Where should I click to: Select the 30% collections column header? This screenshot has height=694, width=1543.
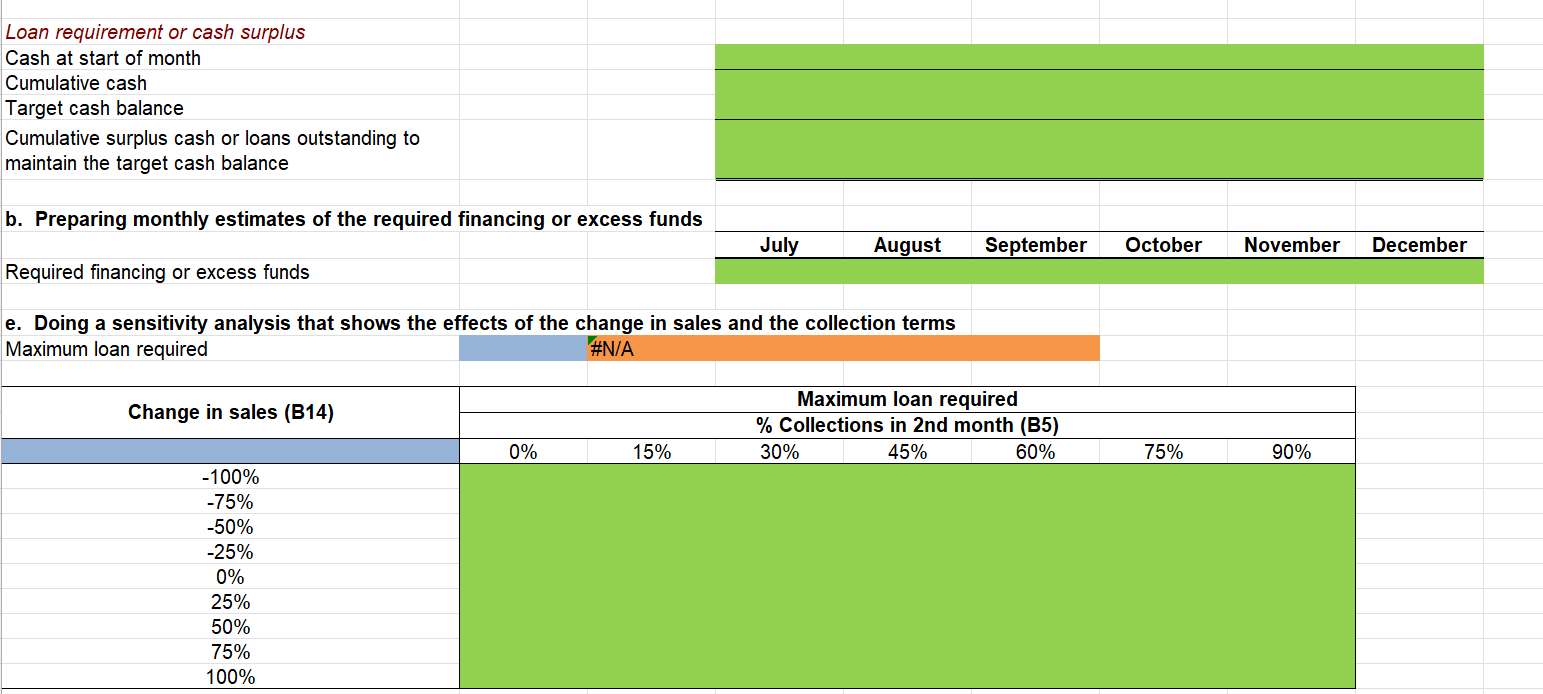[x=779, y=452]
